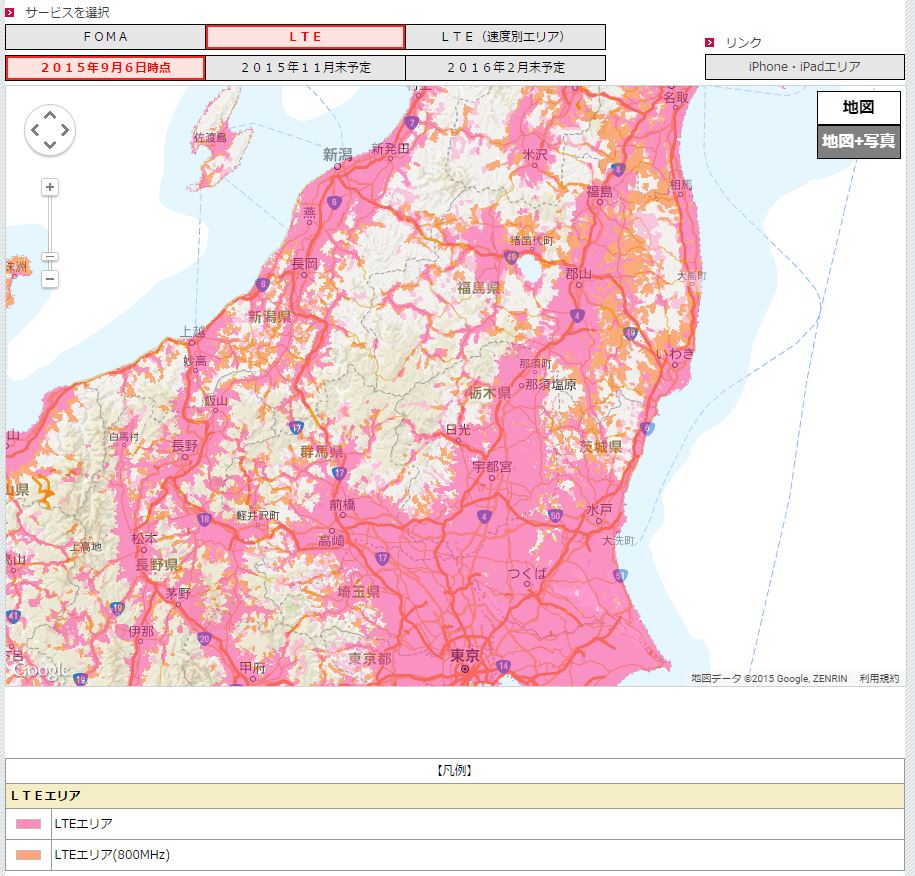Click the 長野県 prefecture label
915x876 pixels.
coord(156,564)
